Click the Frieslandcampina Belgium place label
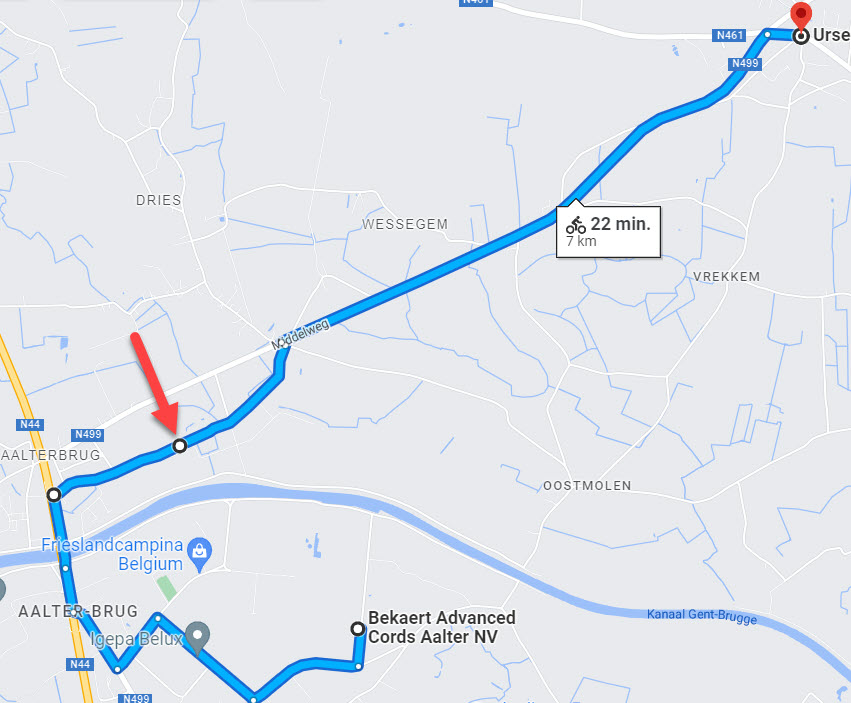The width and height of the screenshot is (851, 703). click(112, 554)
